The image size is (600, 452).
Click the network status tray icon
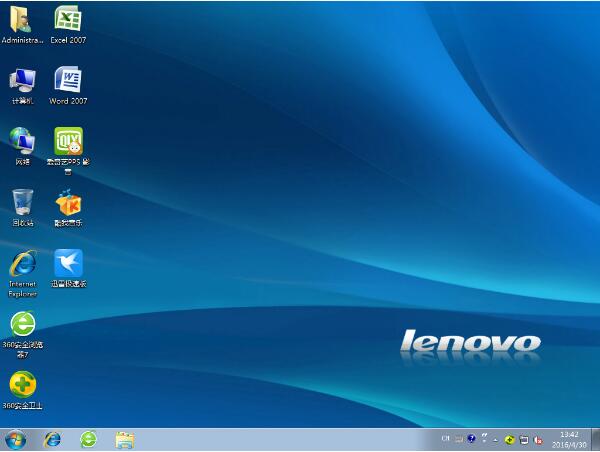524,440
